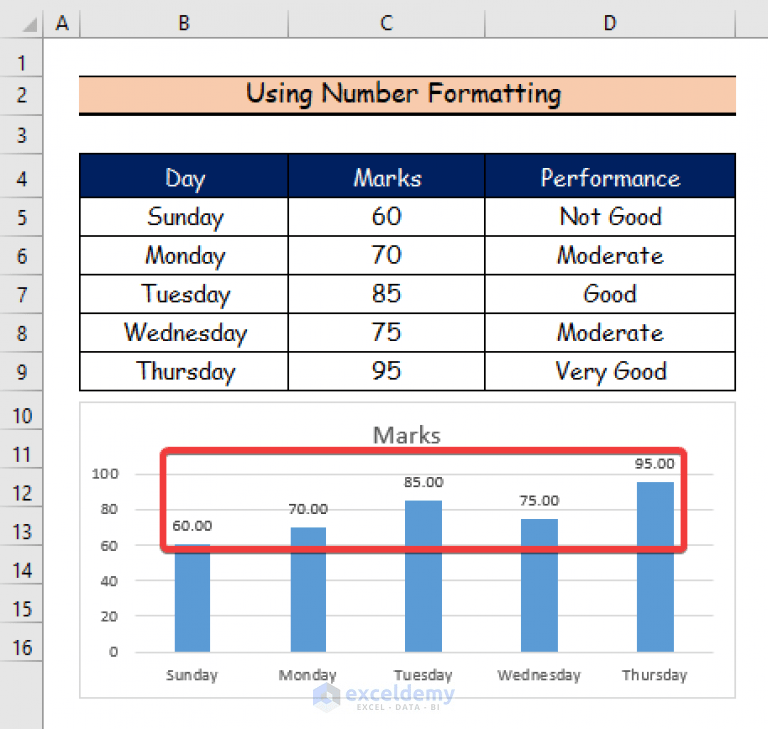The height and width of the screenshot is (729, 768).
Task: Click the 60.00 data label
Action: [x=192, y=526]
